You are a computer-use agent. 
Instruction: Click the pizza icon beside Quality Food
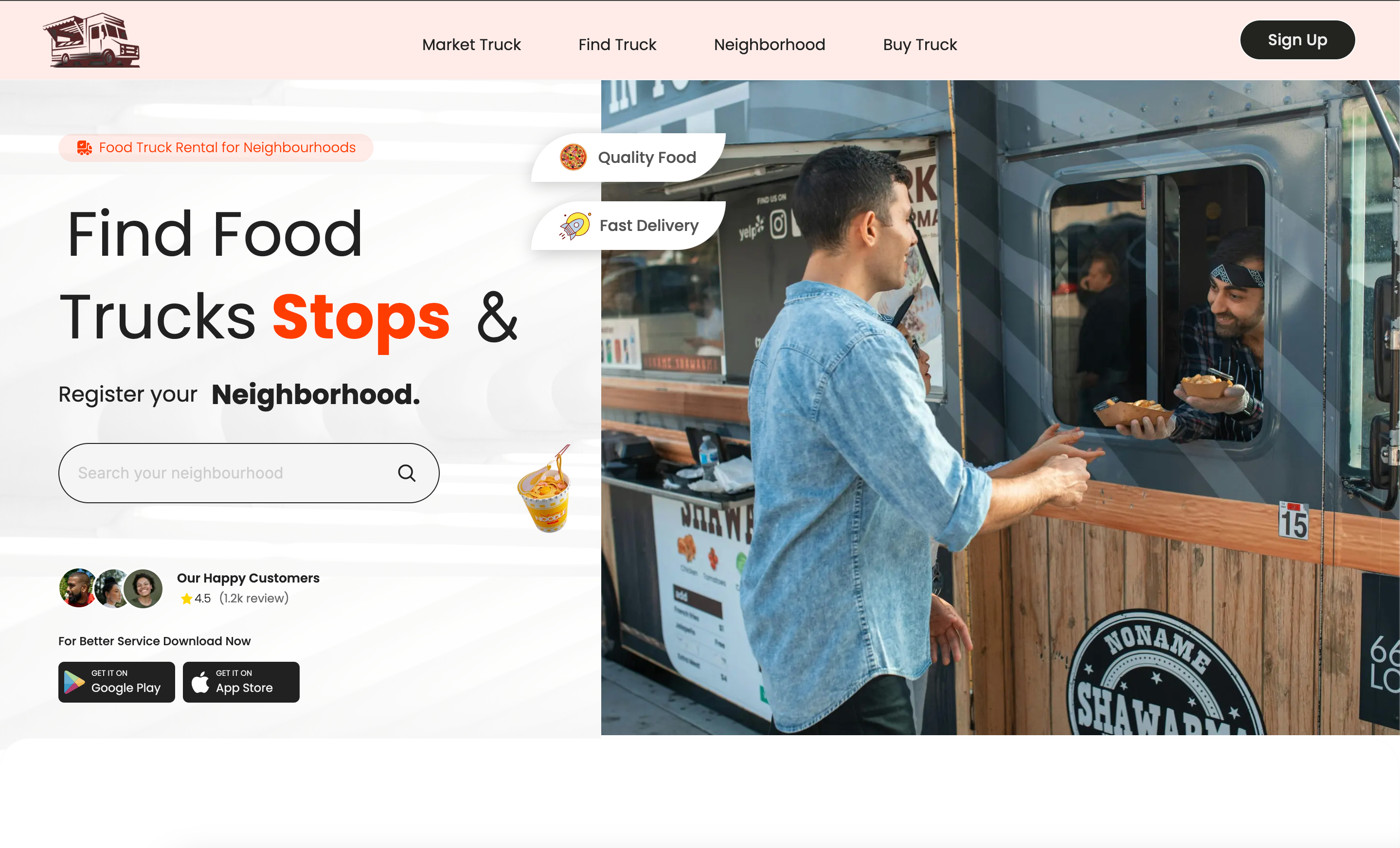click(573, 158)
